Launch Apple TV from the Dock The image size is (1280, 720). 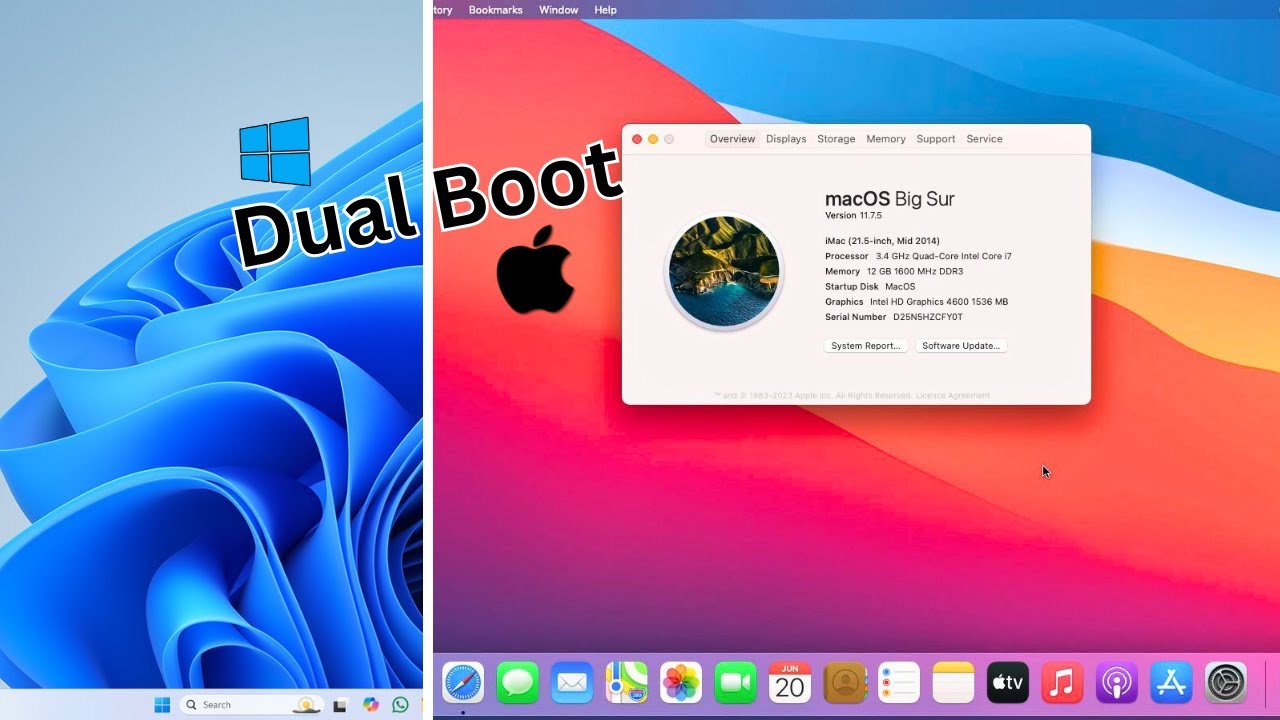1008,683
